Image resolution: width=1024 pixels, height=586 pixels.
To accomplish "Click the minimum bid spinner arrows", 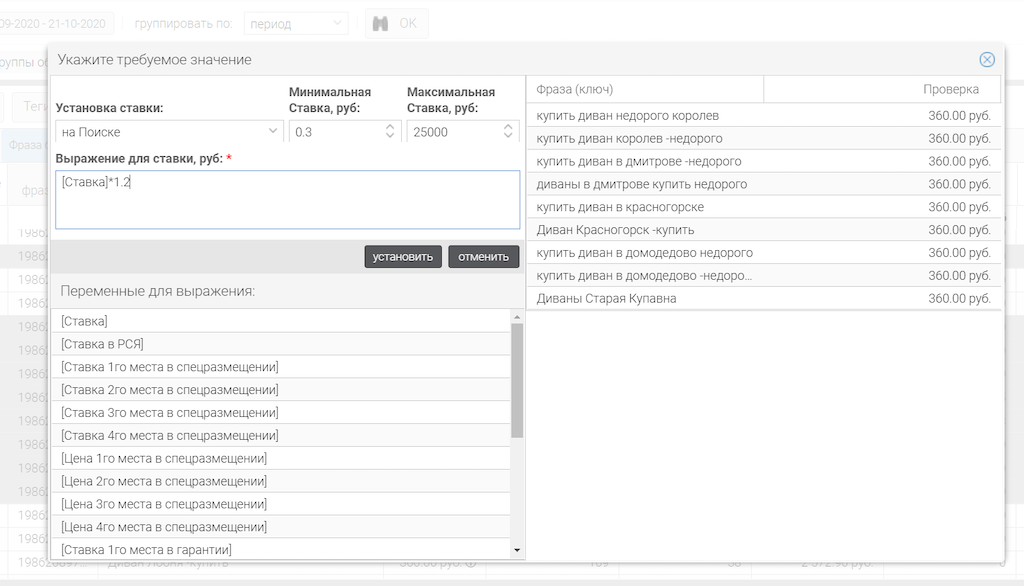I will click(x=389, y=132).
